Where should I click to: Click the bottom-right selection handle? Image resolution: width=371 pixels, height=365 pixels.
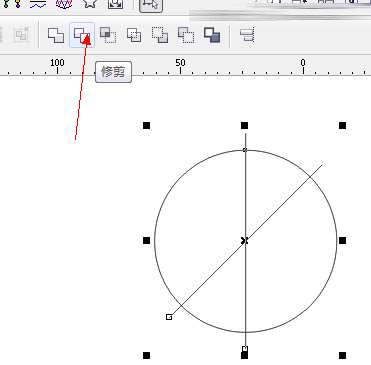coord(342,356)
